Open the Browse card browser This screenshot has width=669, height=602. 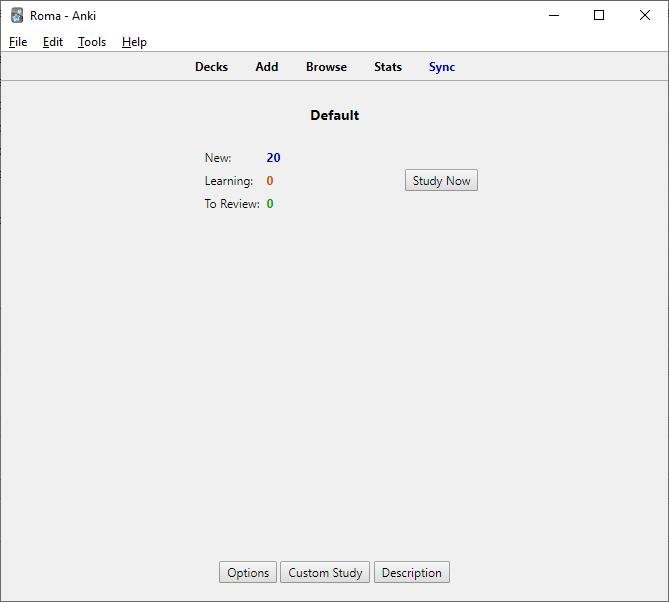(x=326, y=67)
